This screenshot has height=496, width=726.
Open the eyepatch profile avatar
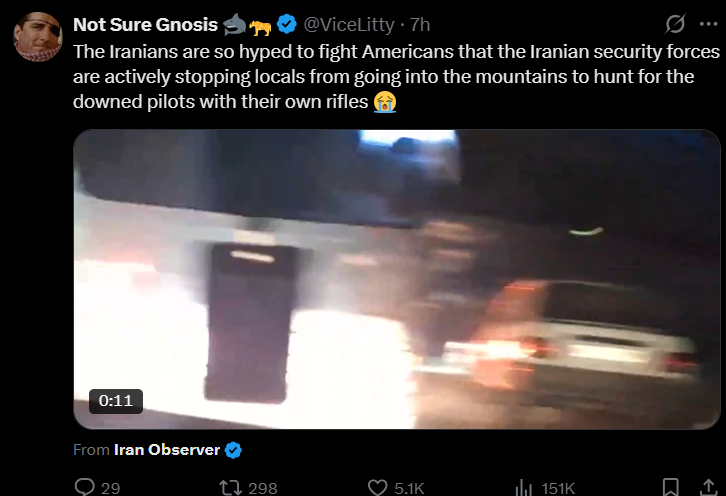pos(38,37)
